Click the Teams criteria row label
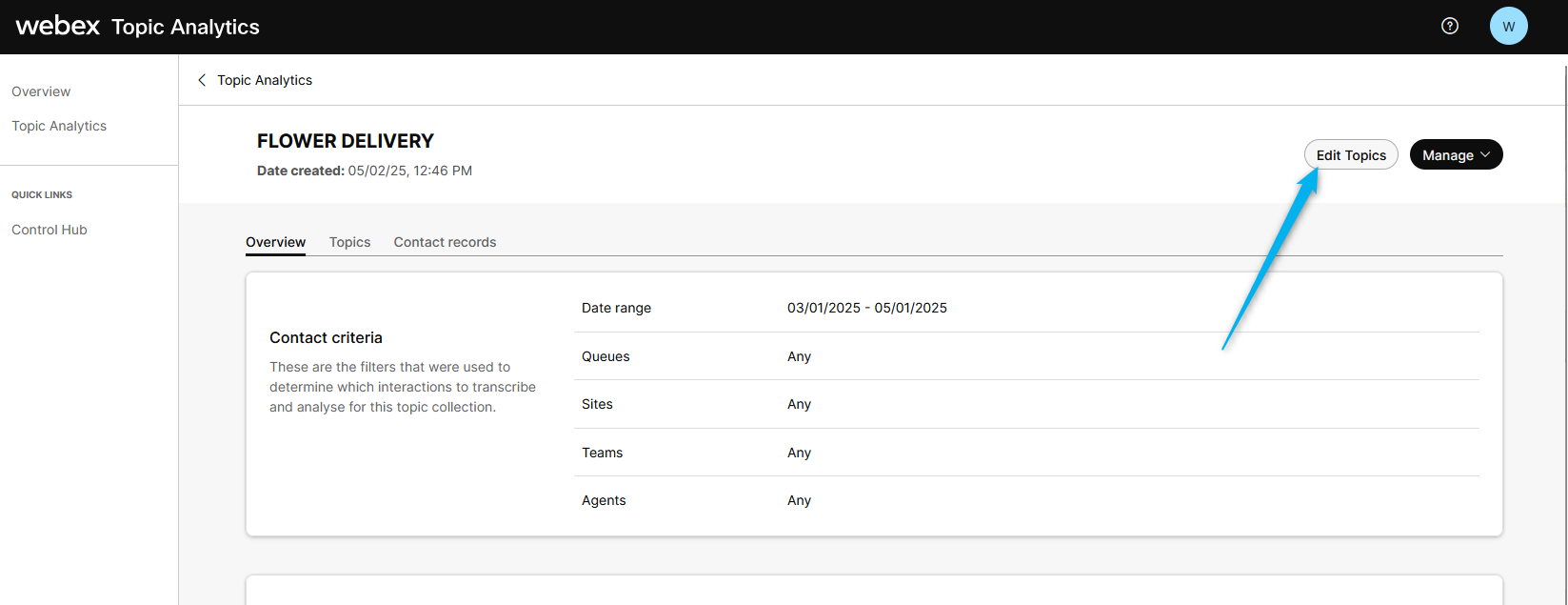Viewport: 1568px width, 605px height. [x=602, y=453]
